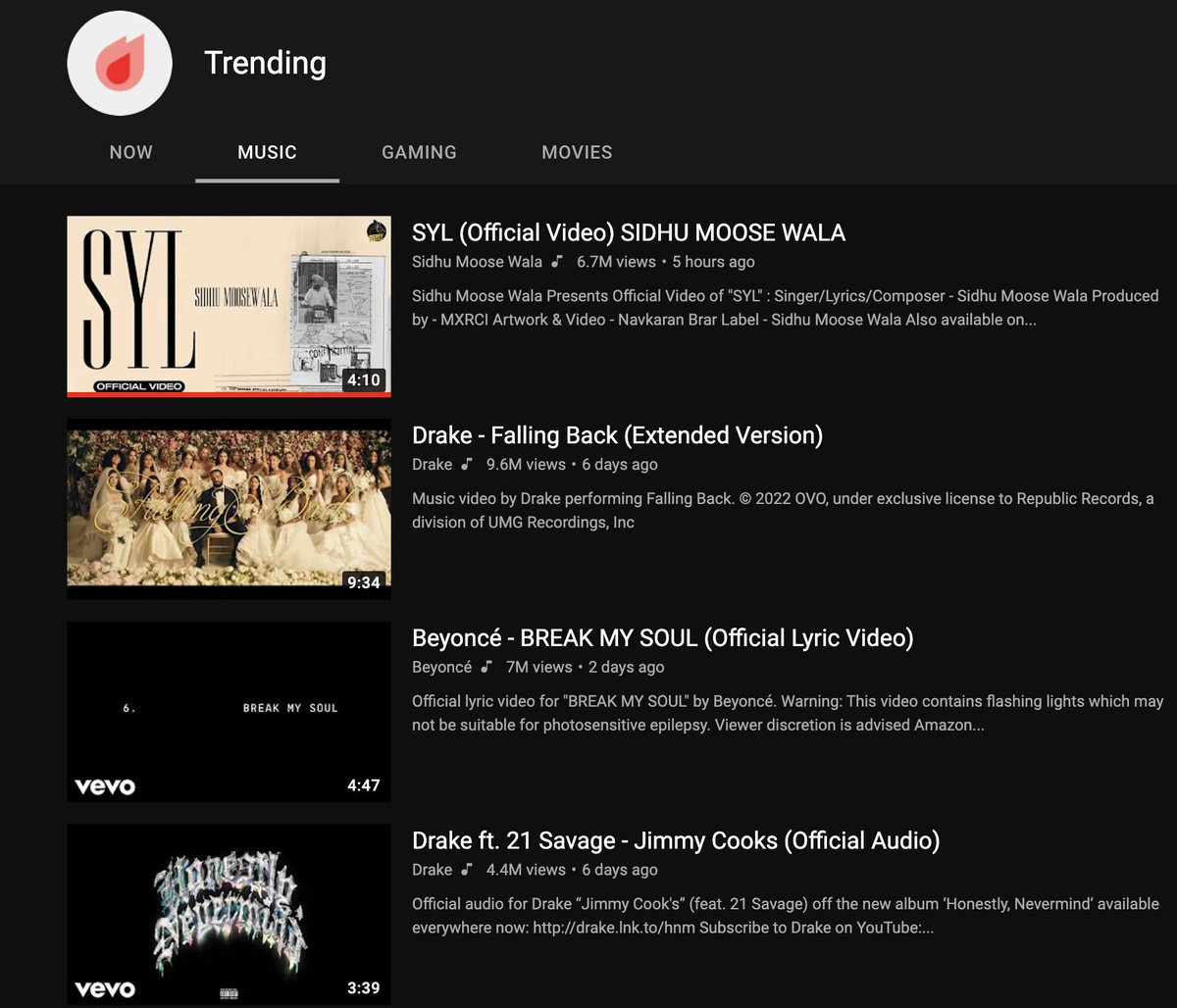Click the music note beside Beyoncé
The image size is (1177, 1008).
click(486, 667)
